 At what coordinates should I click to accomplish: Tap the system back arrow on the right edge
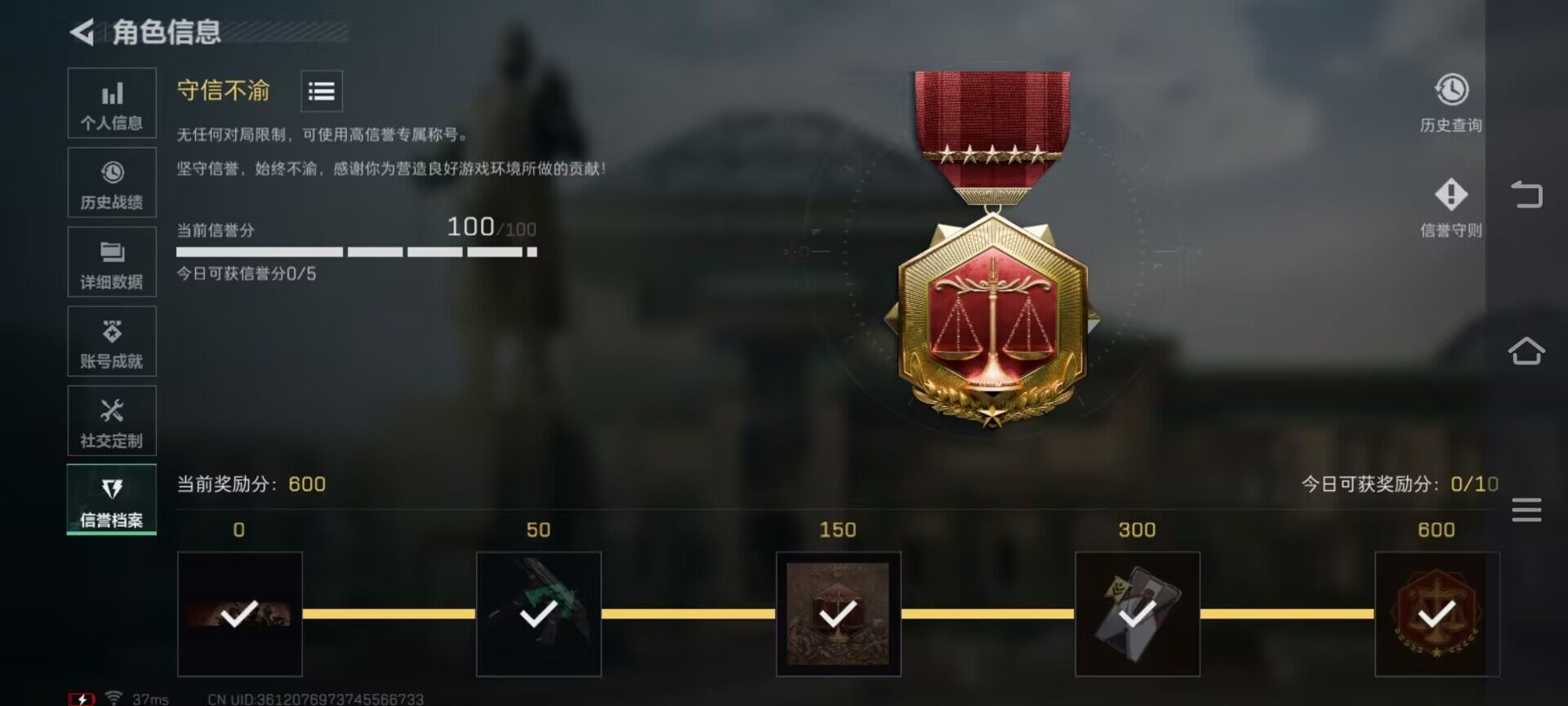(1526, 194)
